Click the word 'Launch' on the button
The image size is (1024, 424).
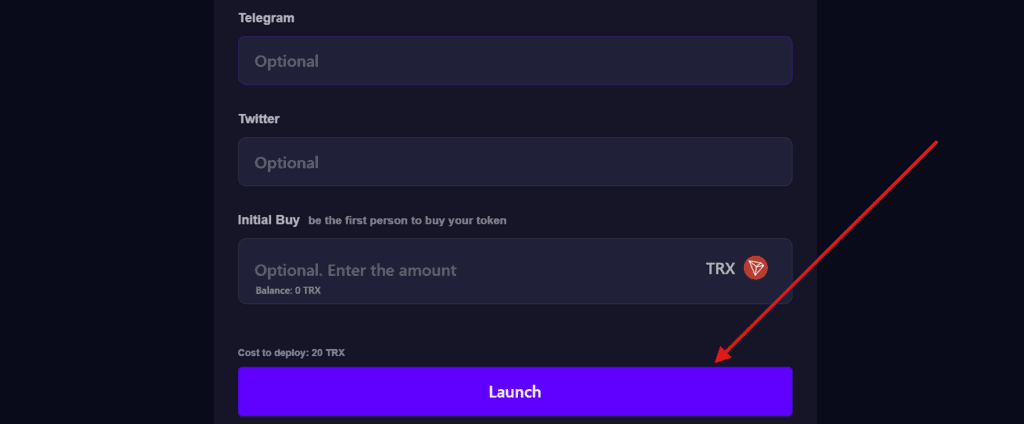tap(515, 392)
